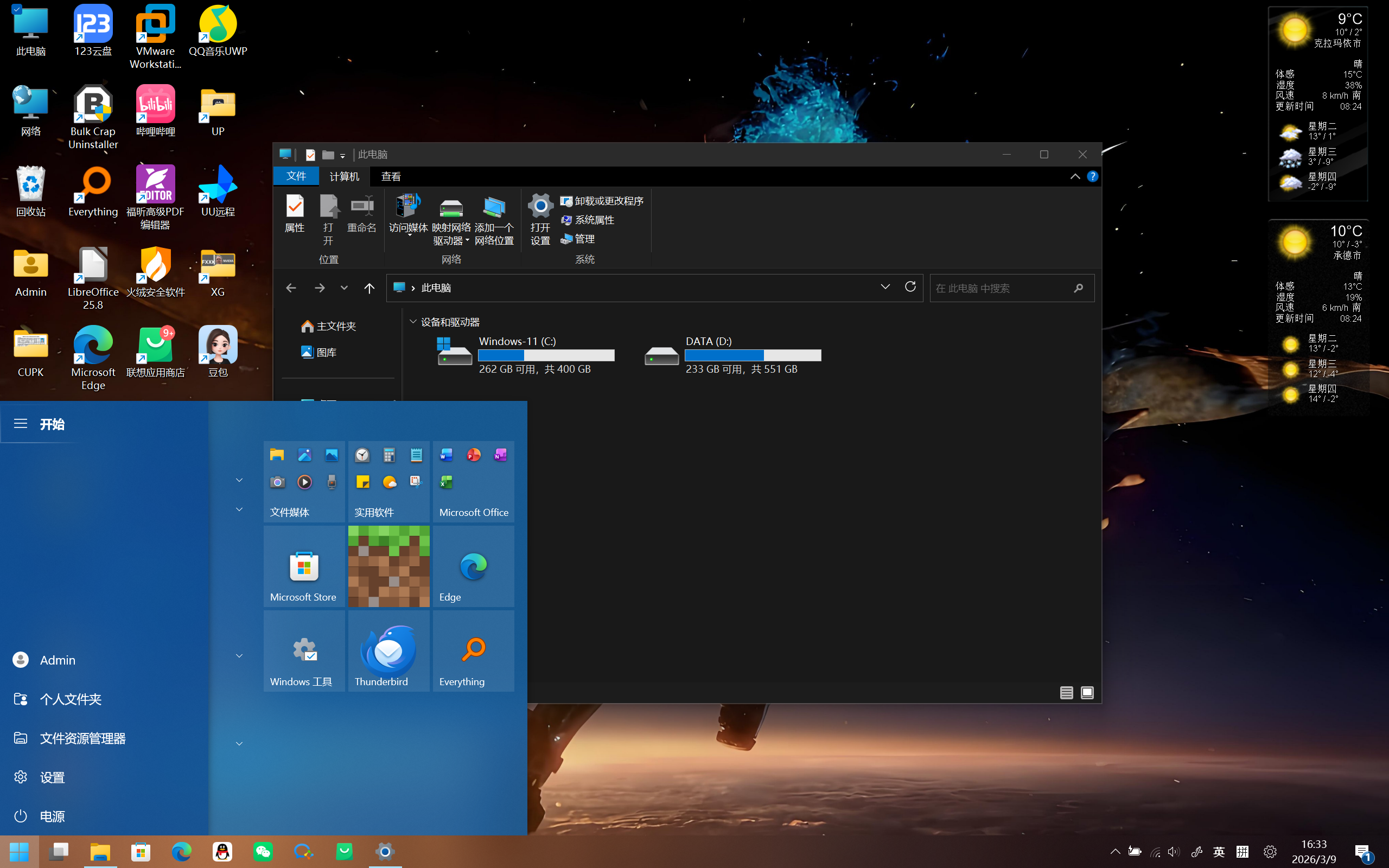This screenshot has width=1389, height=868.
Task: Click the hamburger menu in Start
Action: point(21,424)
